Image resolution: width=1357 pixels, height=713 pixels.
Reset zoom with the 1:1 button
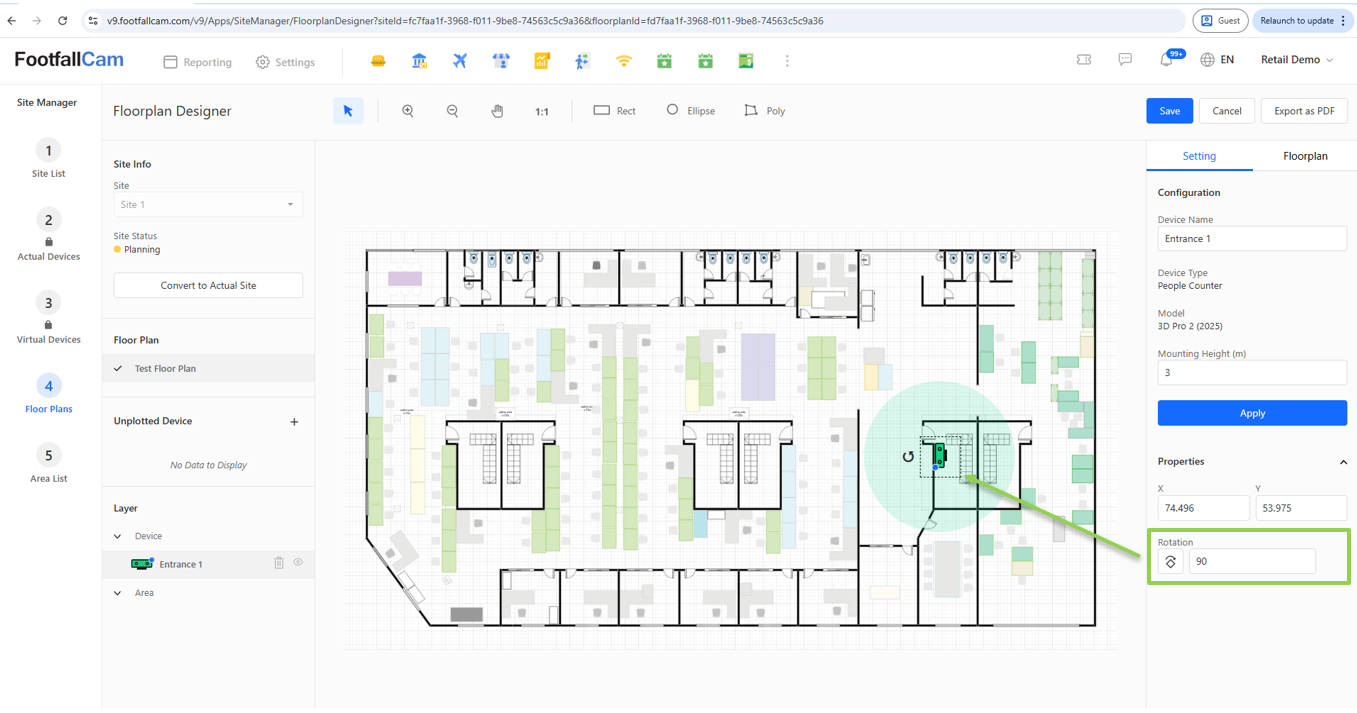click(541, 111)
